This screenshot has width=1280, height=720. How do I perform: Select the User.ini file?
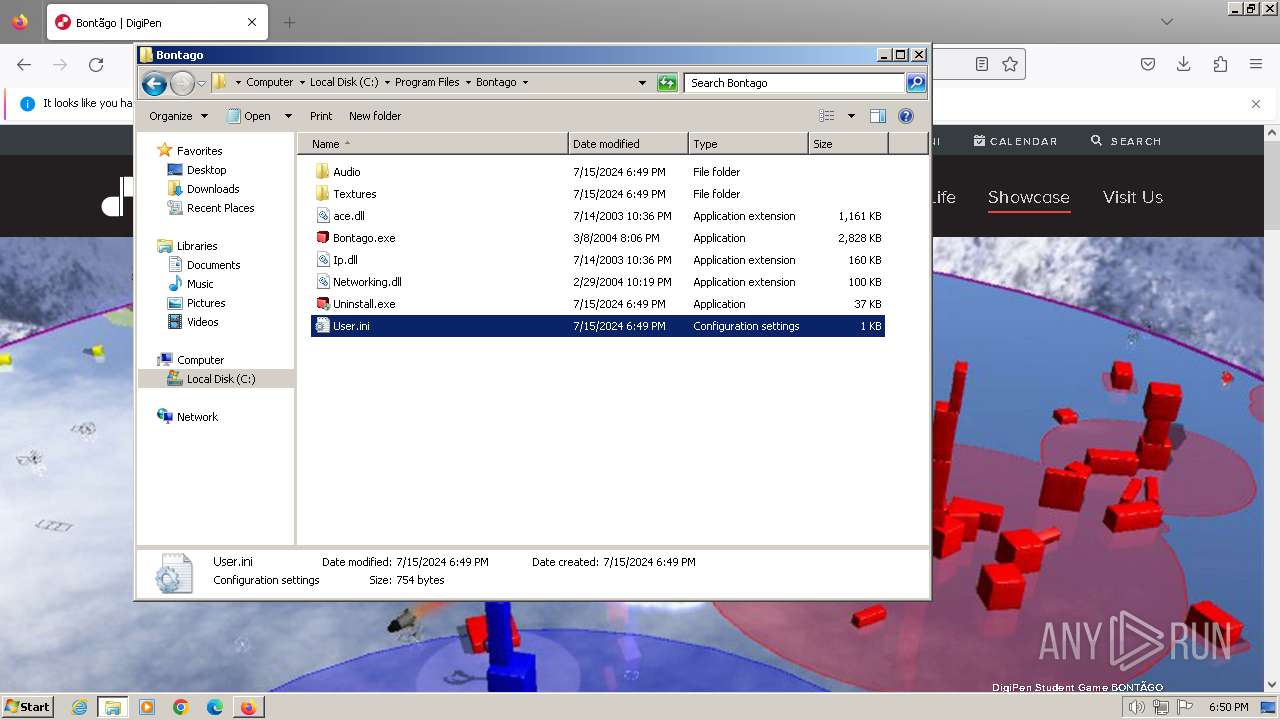(598, 326)
